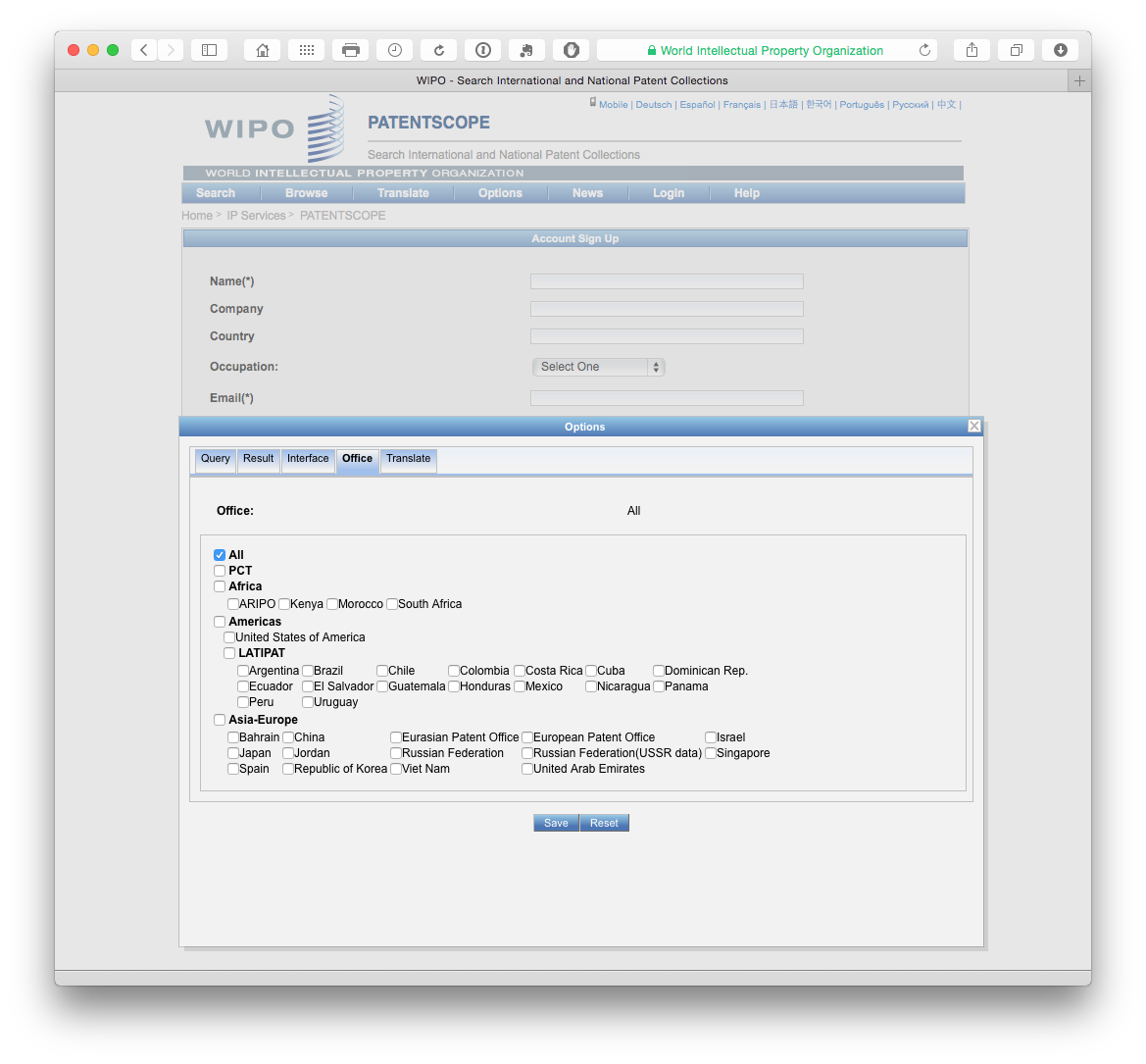The image size is (1146, 1064).
Task: Open the Share sheet icon
Action: [x=972, y=50]
